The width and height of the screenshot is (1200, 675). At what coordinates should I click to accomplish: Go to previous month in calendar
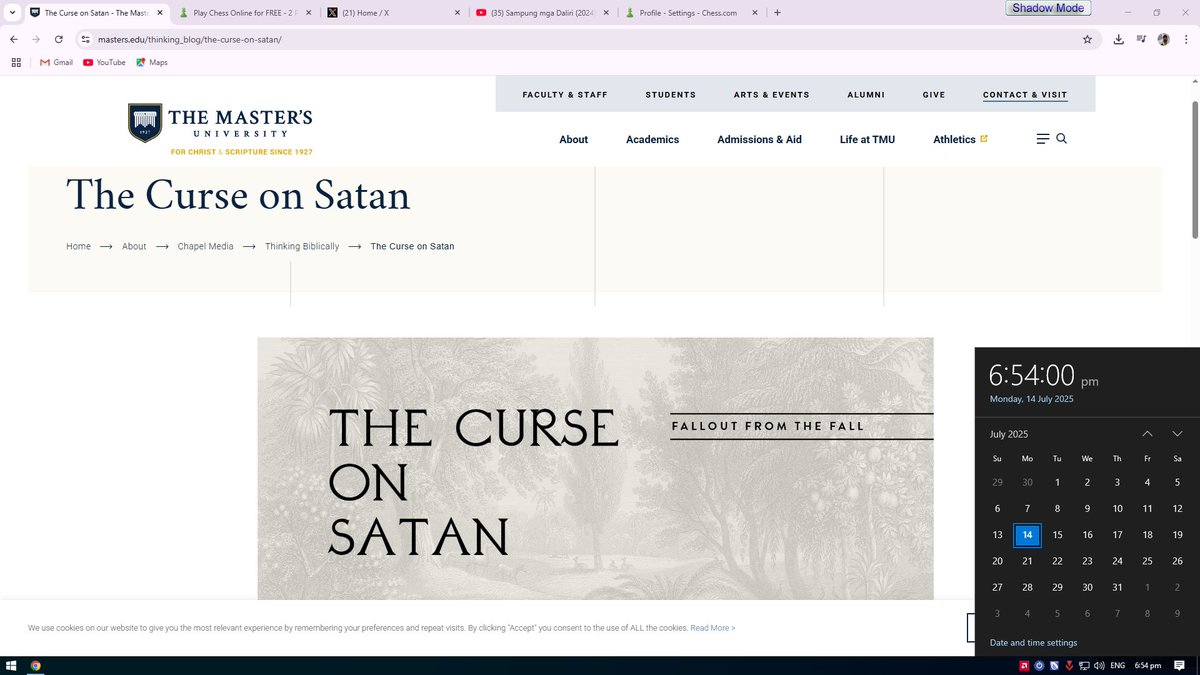coord(1148,434)
